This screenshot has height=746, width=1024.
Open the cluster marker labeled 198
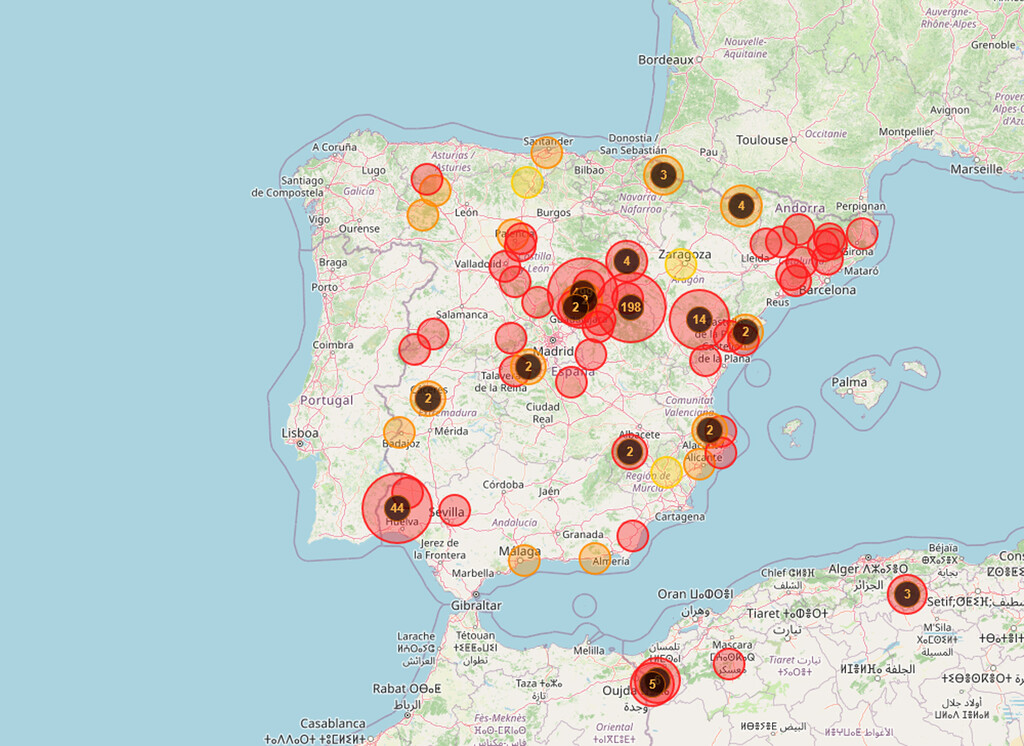point(630,307)
